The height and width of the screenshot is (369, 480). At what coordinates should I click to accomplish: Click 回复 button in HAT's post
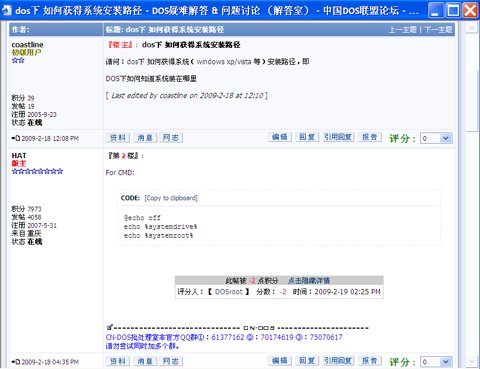pyautogui.click(x=307, y=360)
